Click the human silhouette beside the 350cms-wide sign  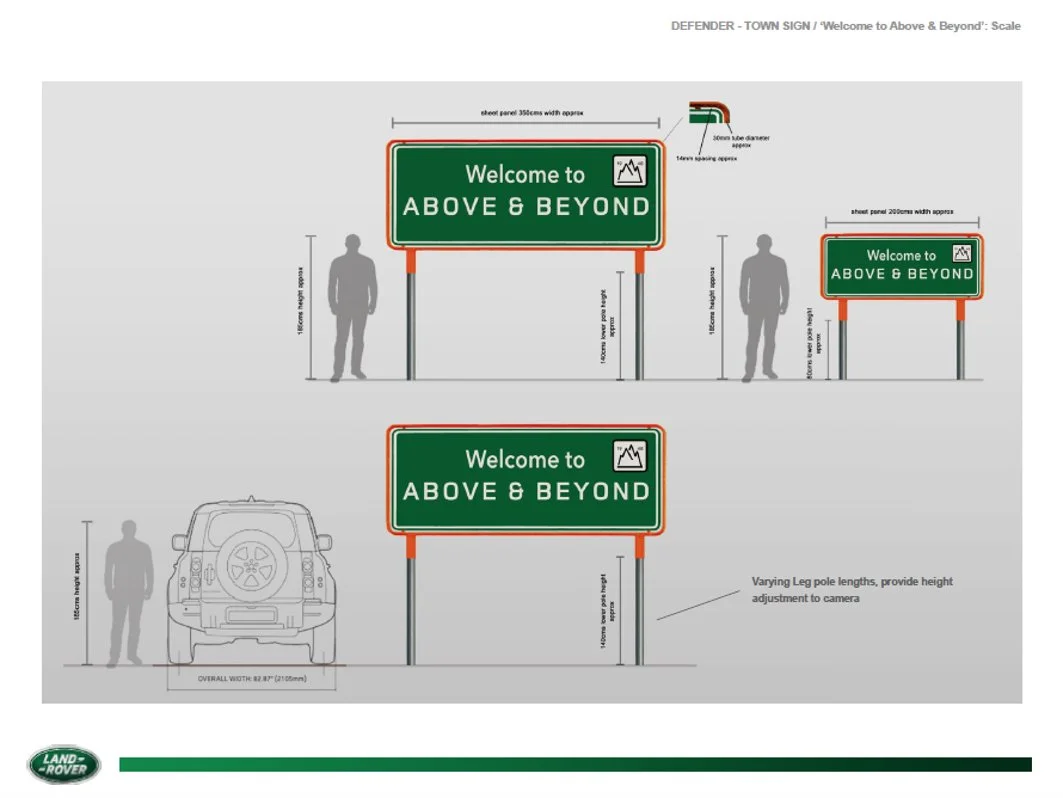(x=353, y=308)
